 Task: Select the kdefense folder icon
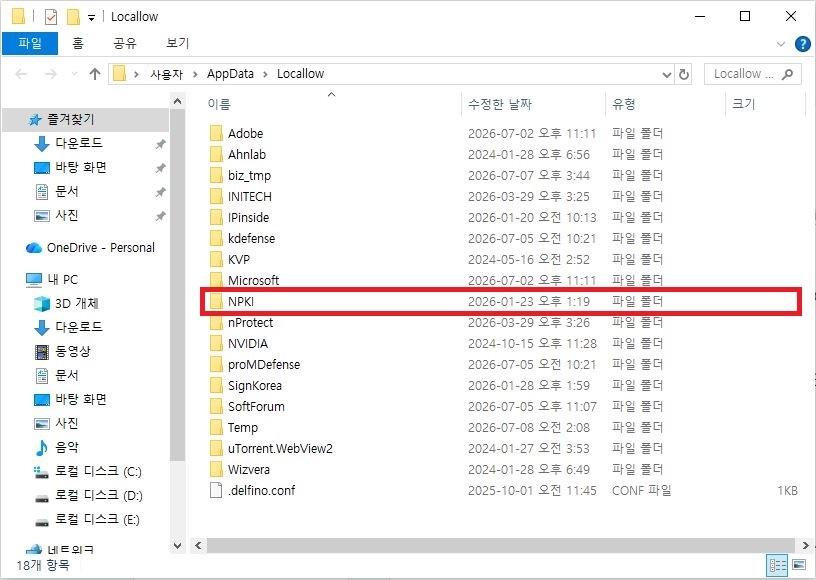point(216,238)
